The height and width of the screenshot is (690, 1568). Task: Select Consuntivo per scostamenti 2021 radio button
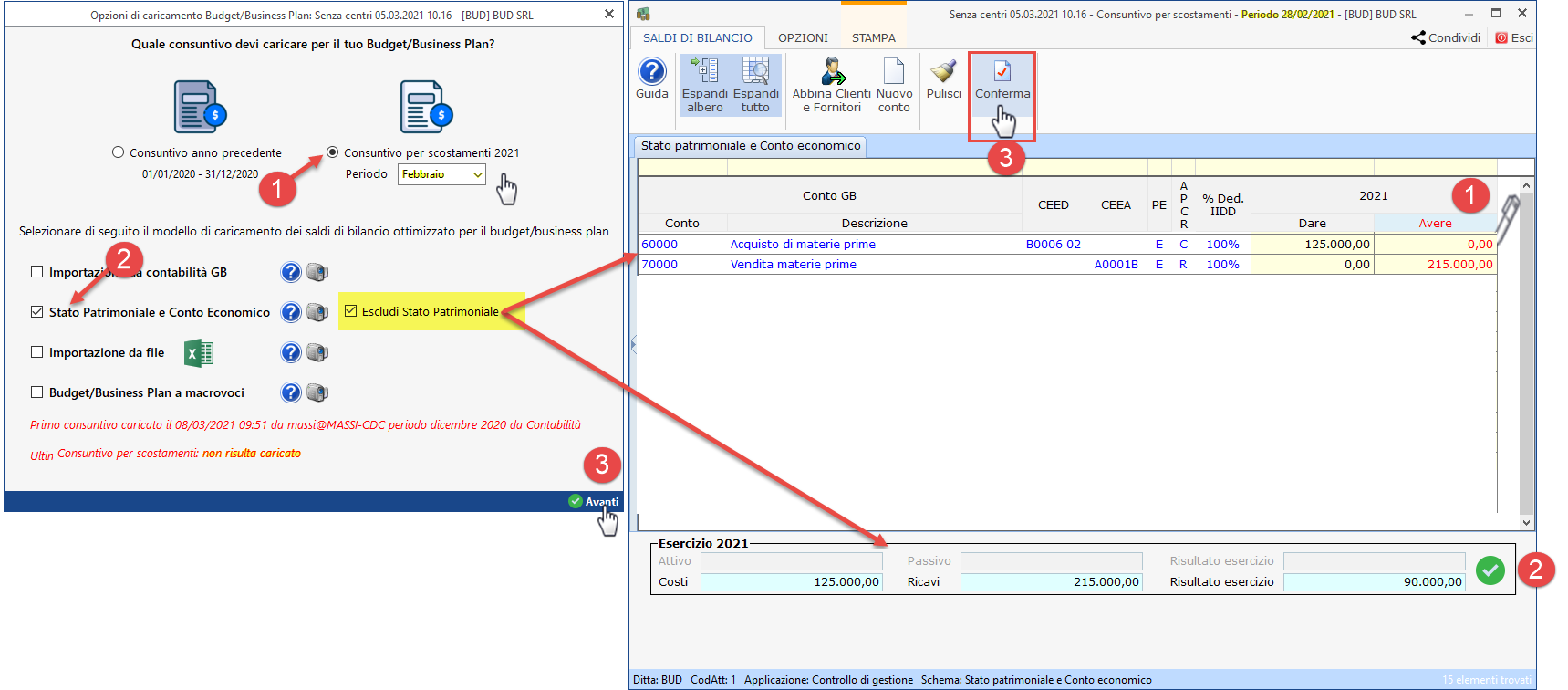click(x=333, y=152)
